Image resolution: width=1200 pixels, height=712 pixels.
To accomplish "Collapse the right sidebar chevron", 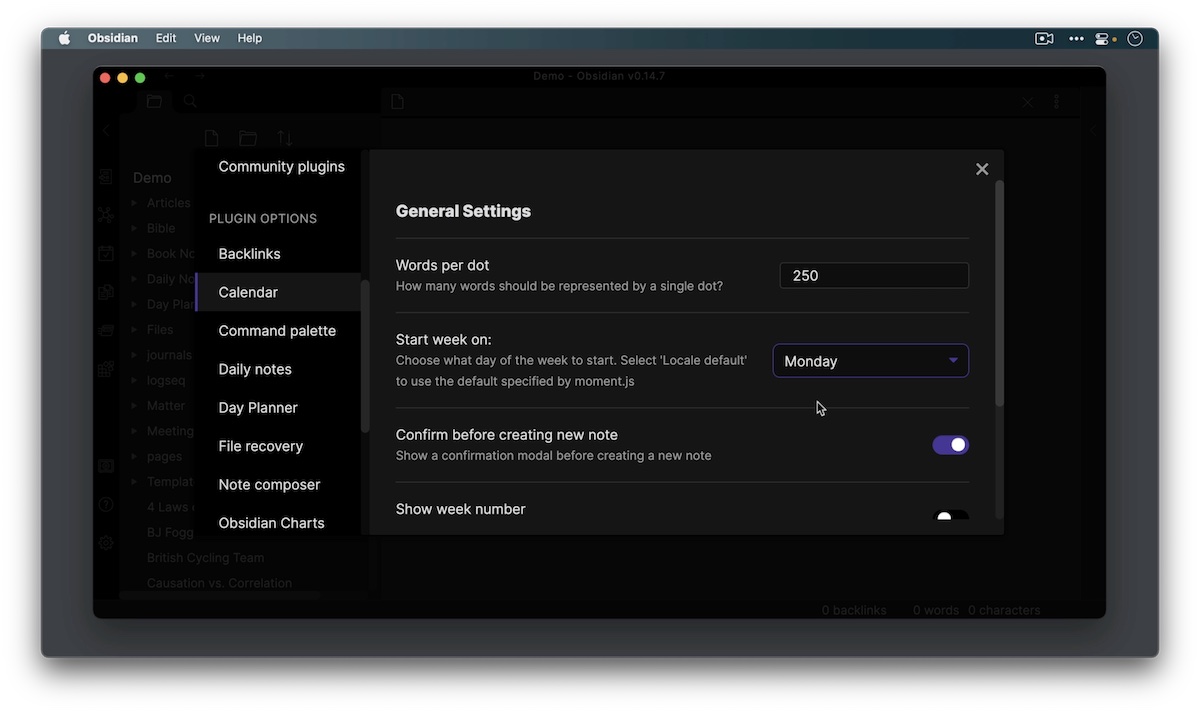I will (1092, 130).
